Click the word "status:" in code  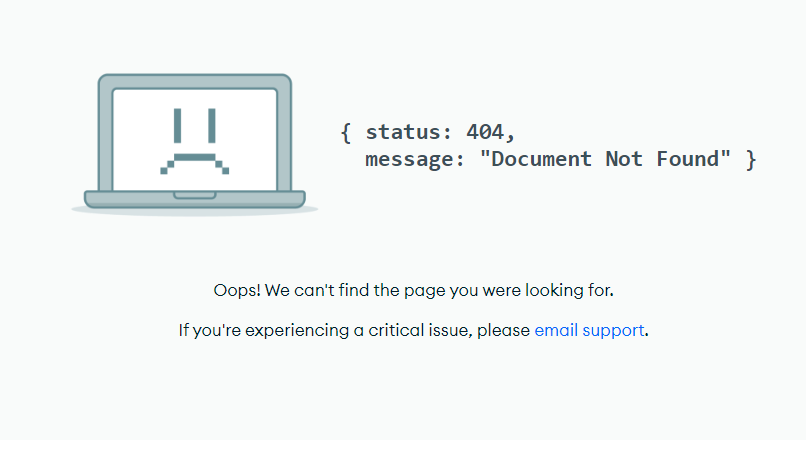[x=409, y=132]
